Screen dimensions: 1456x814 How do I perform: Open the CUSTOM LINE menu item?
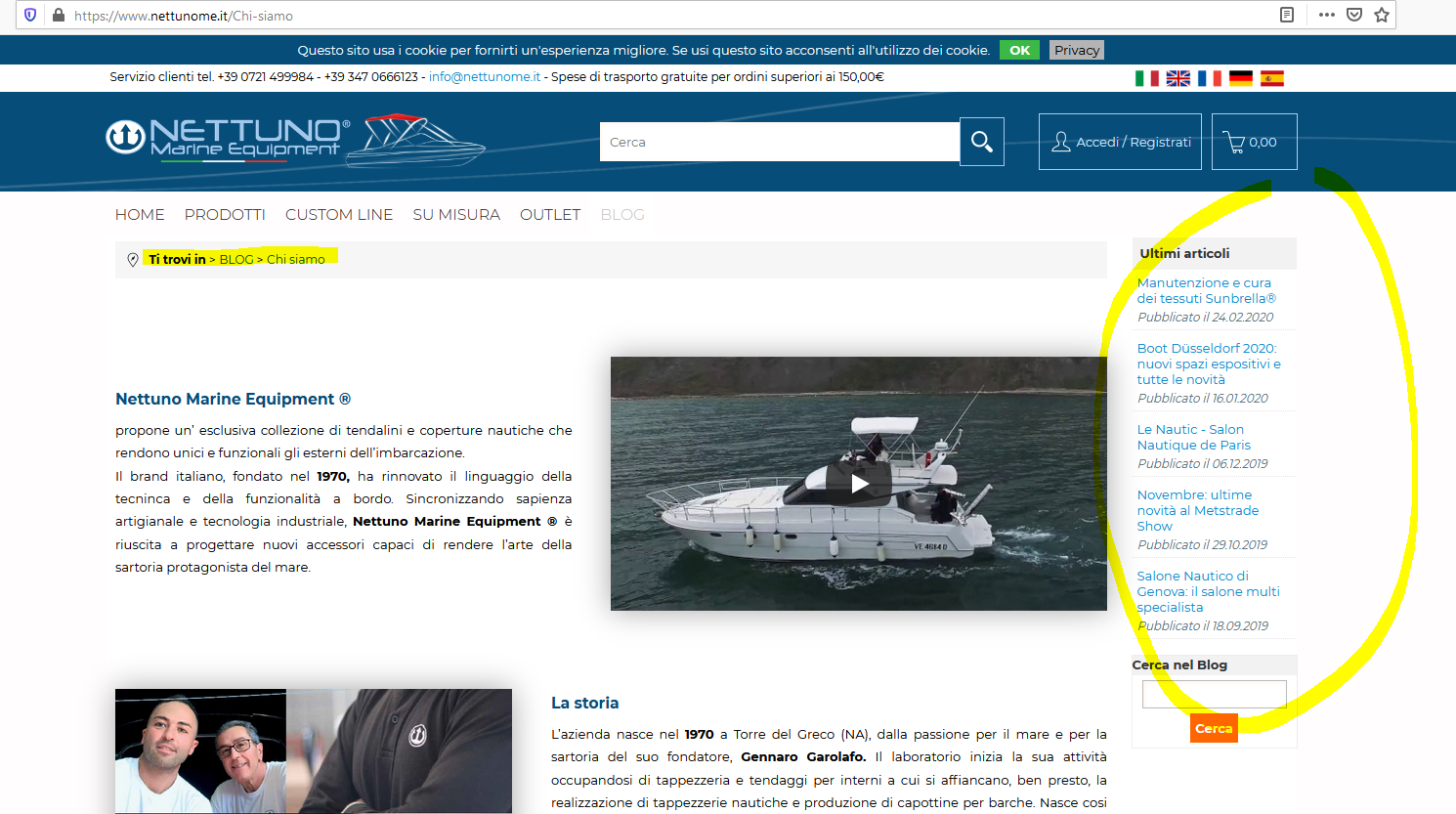[339, 215]
